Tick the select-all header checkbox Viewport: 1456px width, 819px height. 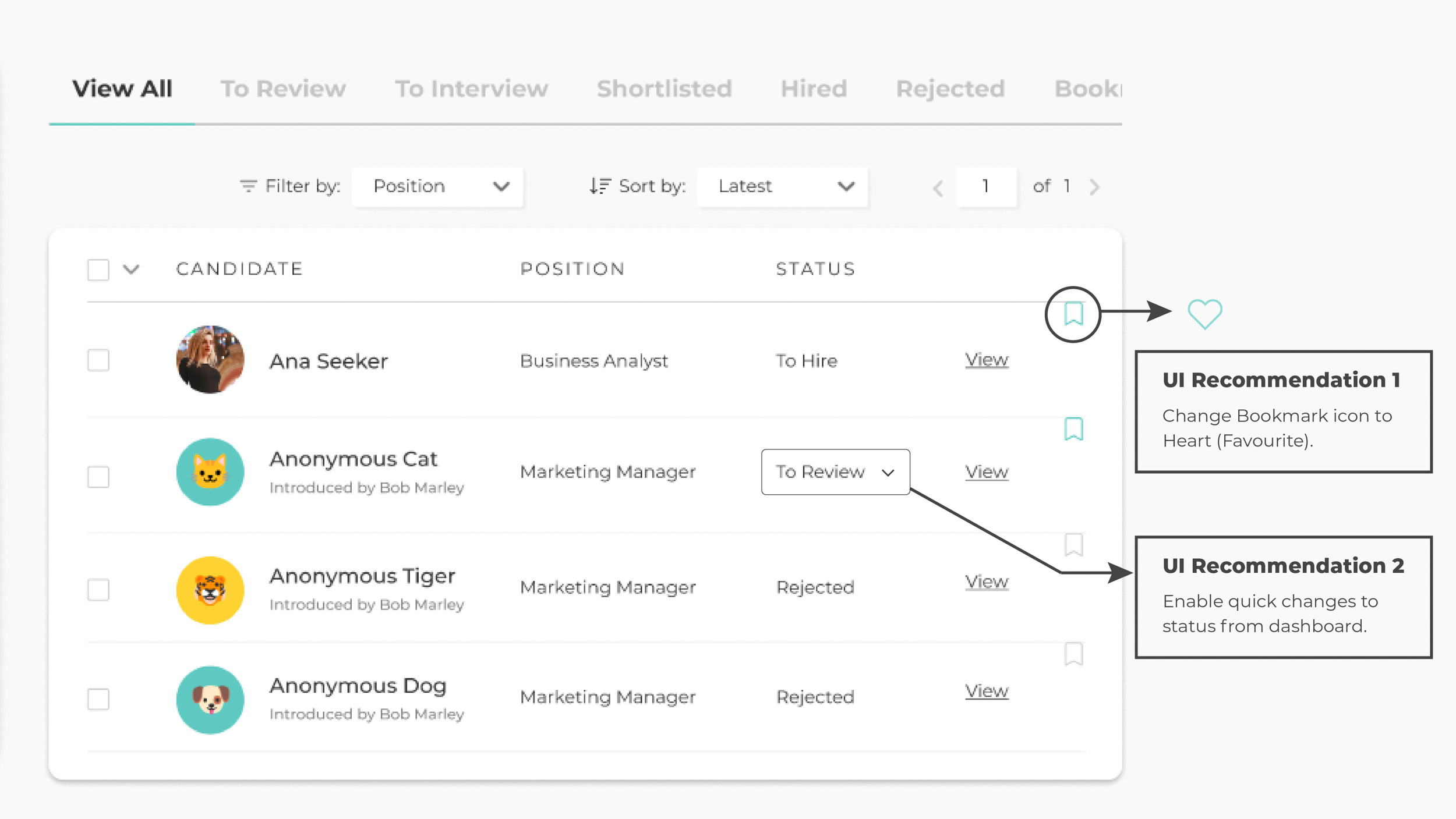(x=98, y=270)
